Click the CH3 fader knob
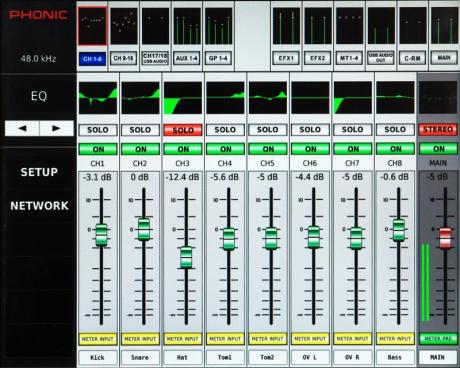460x368 pixels. (186, 257)
